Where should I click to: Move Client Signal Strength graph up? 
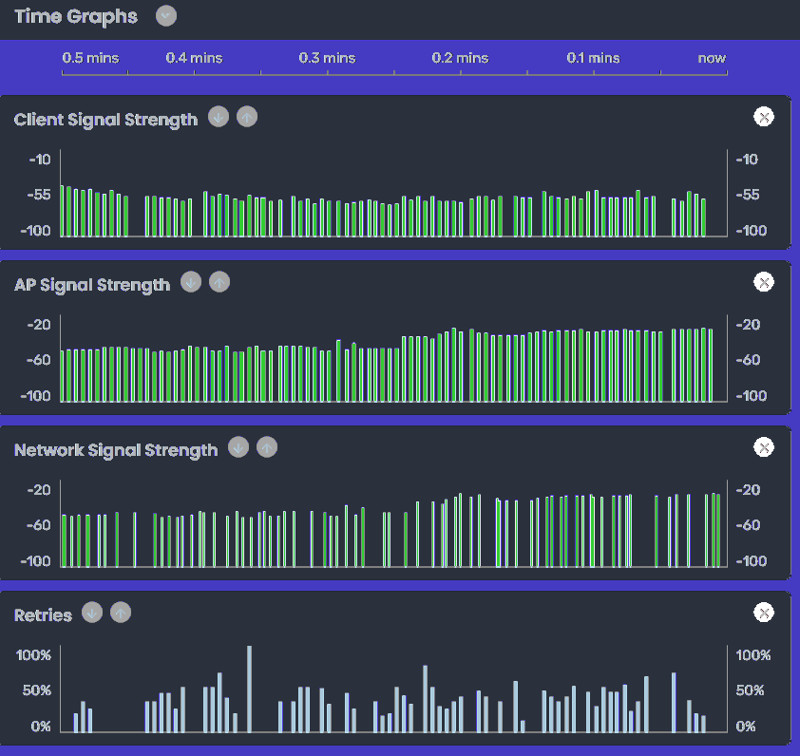(x=247, y=117)
